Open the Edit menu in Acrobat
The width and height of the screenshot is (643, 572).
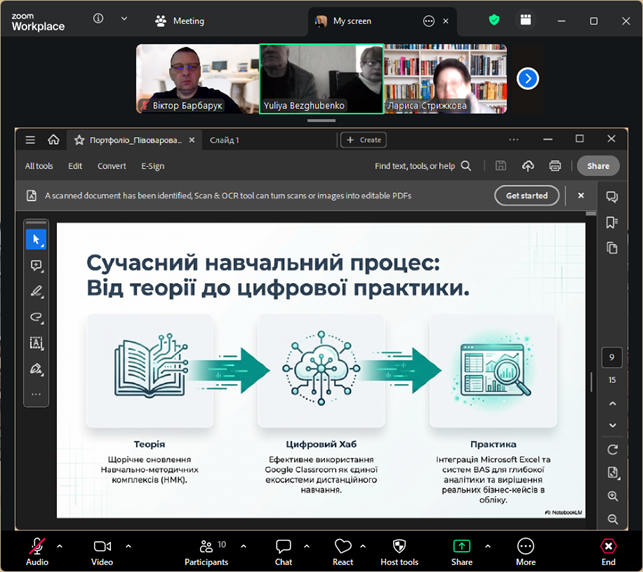coord(75,166)
